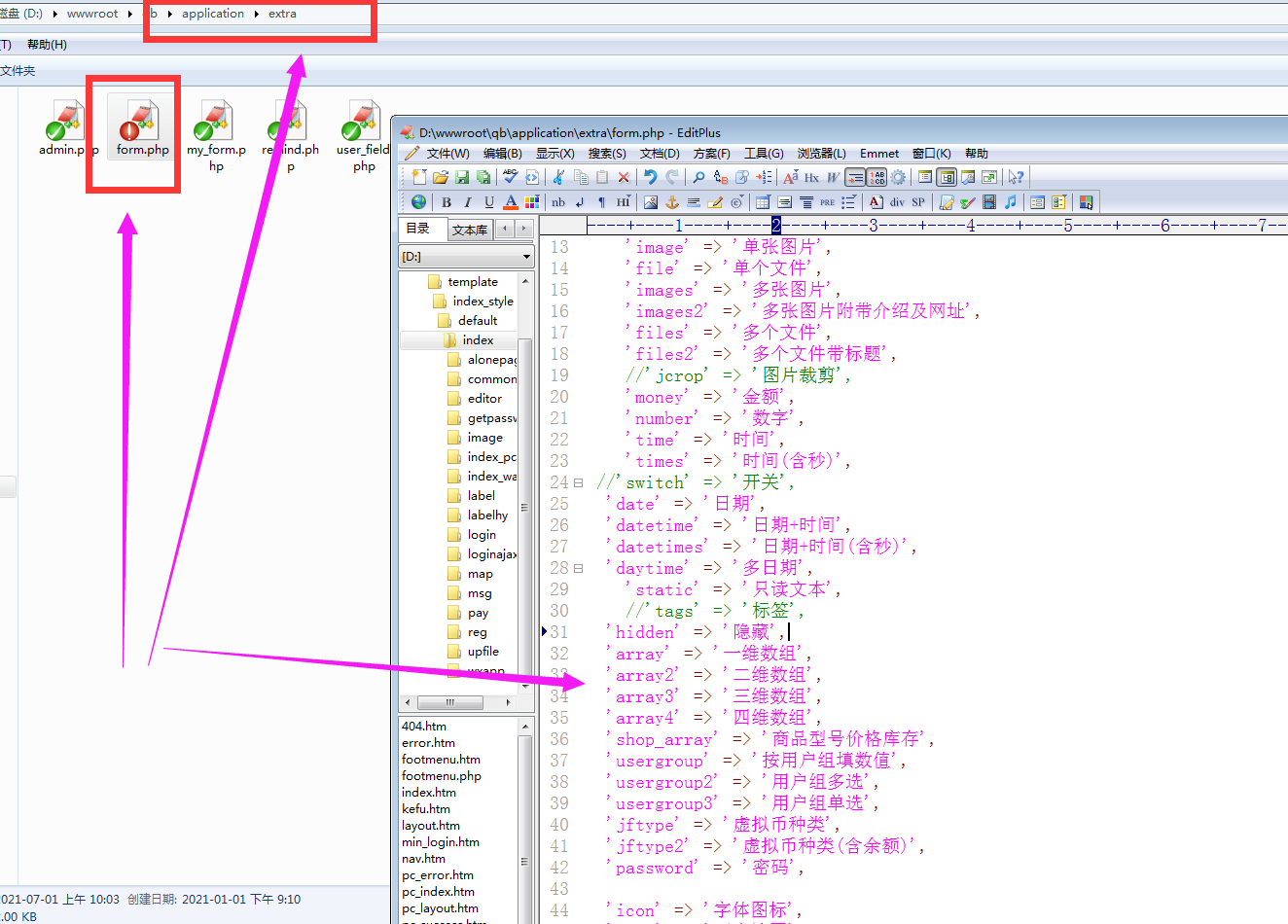
Task: Open the 搜索(S) menu
Action: 606,154
